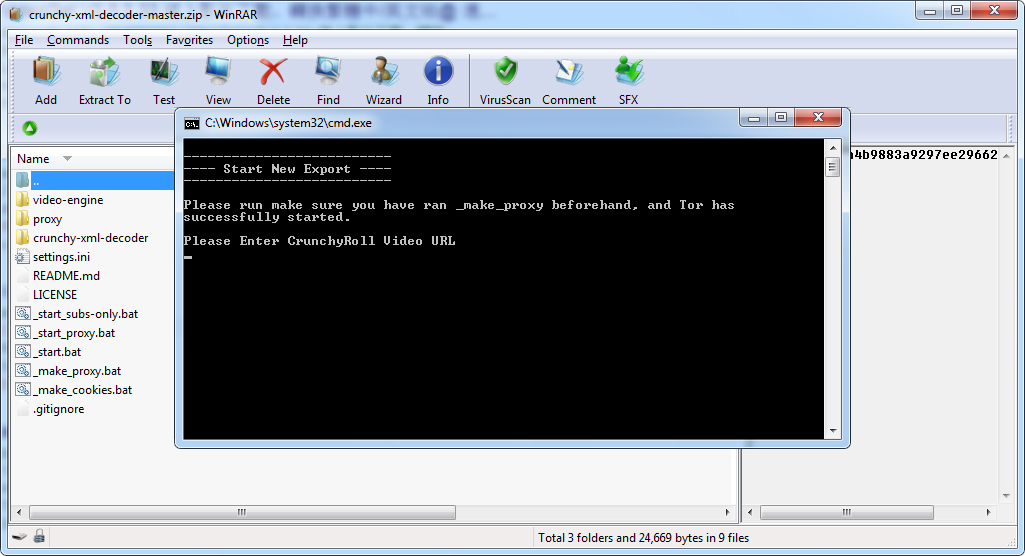The height and width of the screenshot is (556, 1025).
Task: Select the settings.ini file
Action: point(61,257)
